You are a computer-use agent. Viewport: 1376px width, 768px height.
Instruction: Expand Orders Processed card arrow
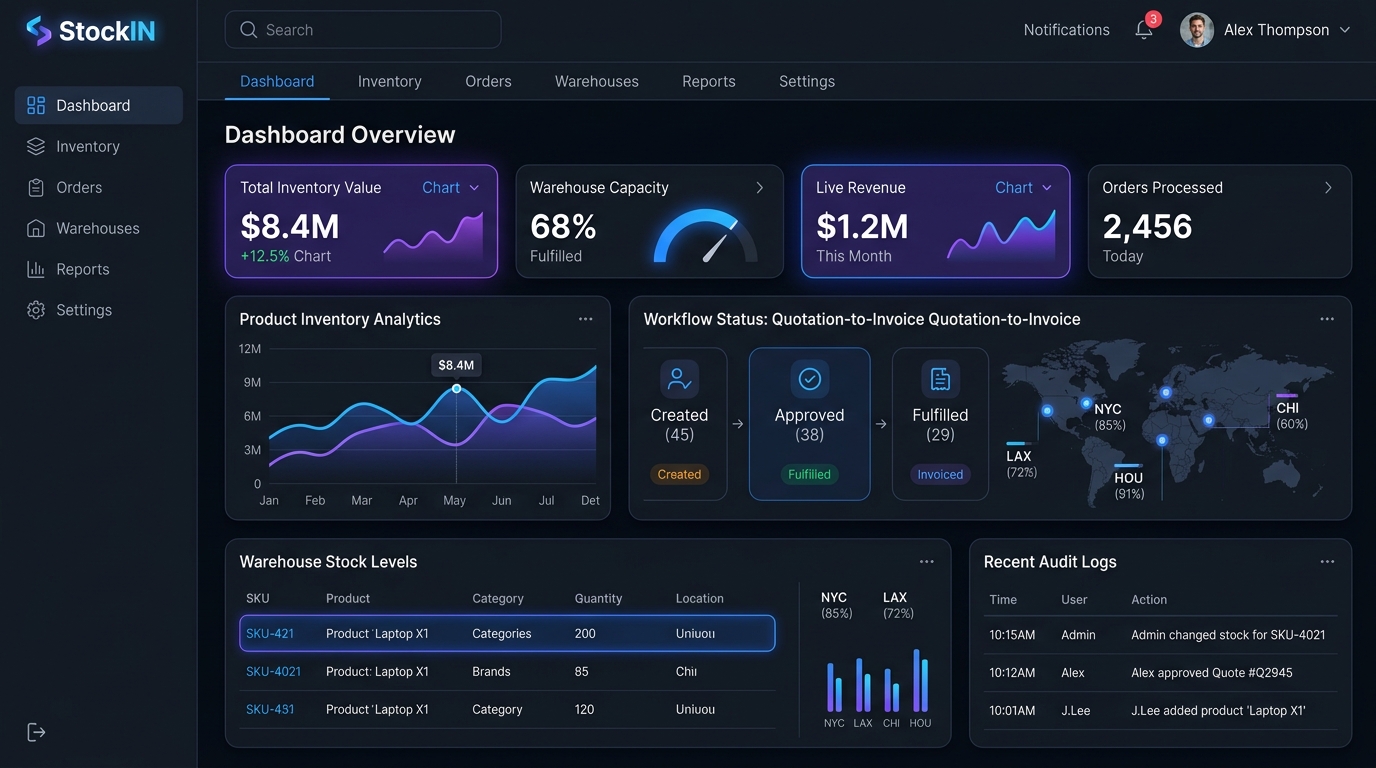[1328, 188]
